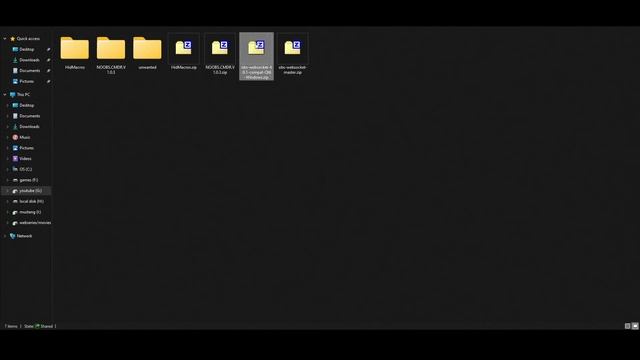The width and height of the screenshot is (640, 360).
Task: Open the games (F:) drive
Action: click(x=25, y=180)
